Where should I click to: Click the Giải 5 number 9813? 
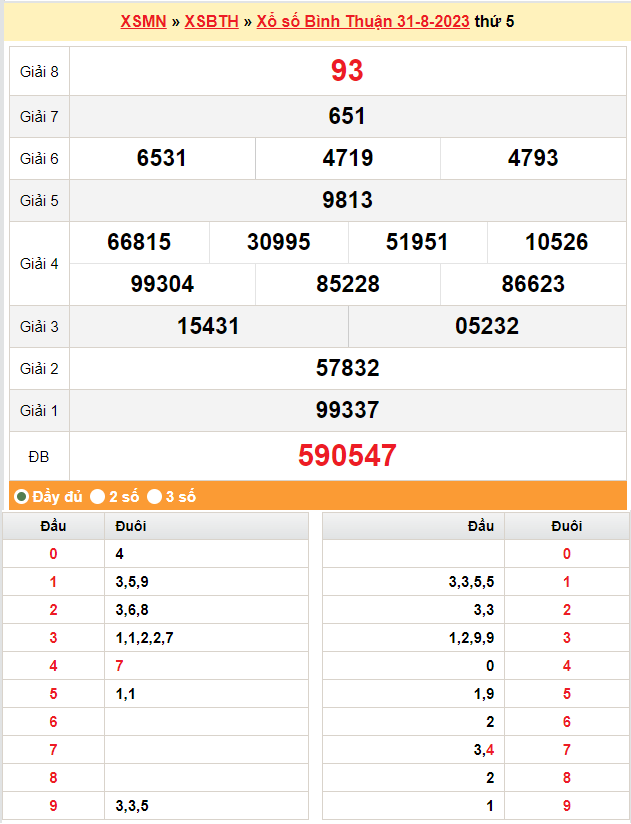coord(347,200)
